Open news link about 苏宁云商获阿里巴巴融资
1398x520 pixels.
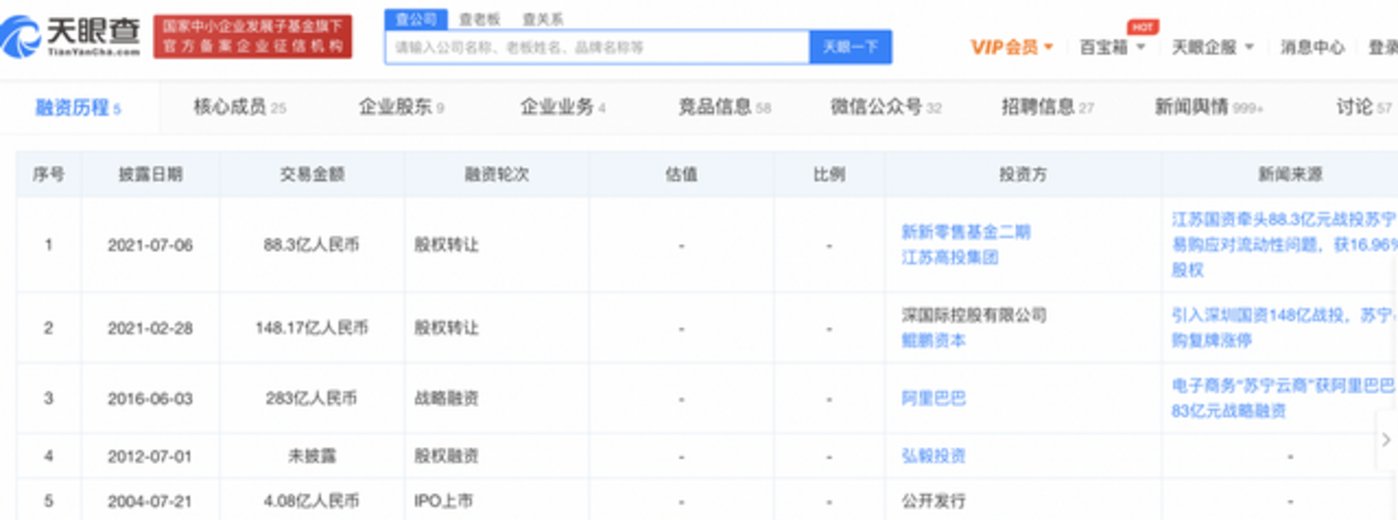click(1284, 398)
